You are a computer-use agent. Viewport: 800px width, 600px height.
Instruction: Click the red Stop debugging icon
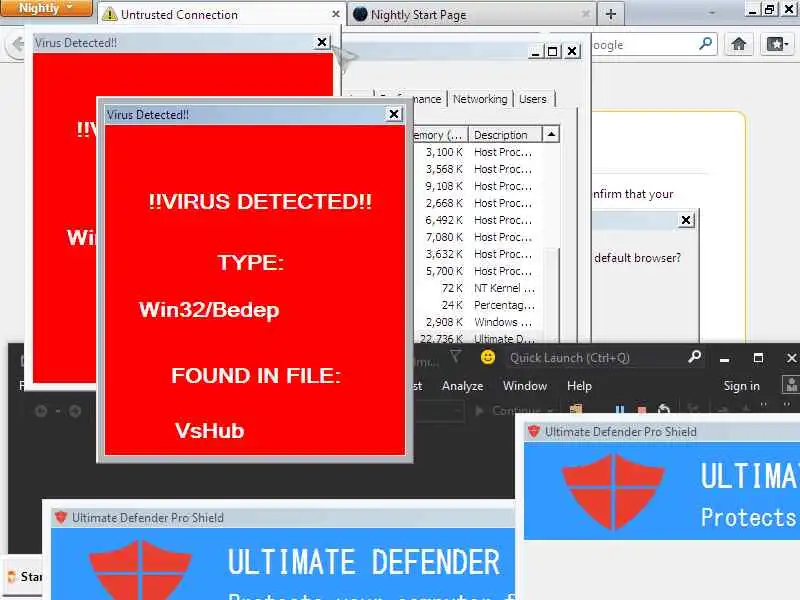[x=642, y=410]
